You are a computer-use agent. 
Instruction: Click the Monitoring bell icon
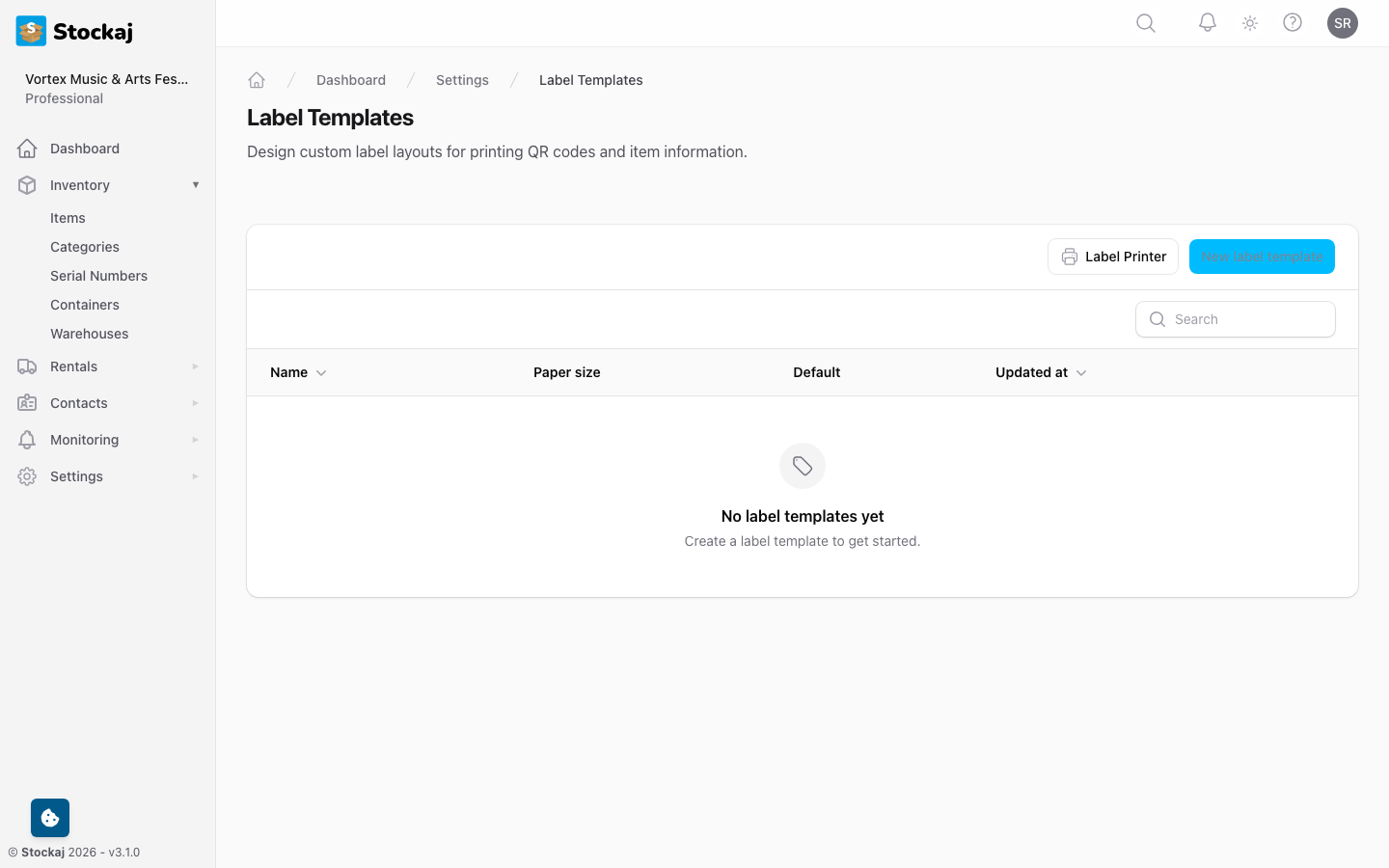coord(27,440)
